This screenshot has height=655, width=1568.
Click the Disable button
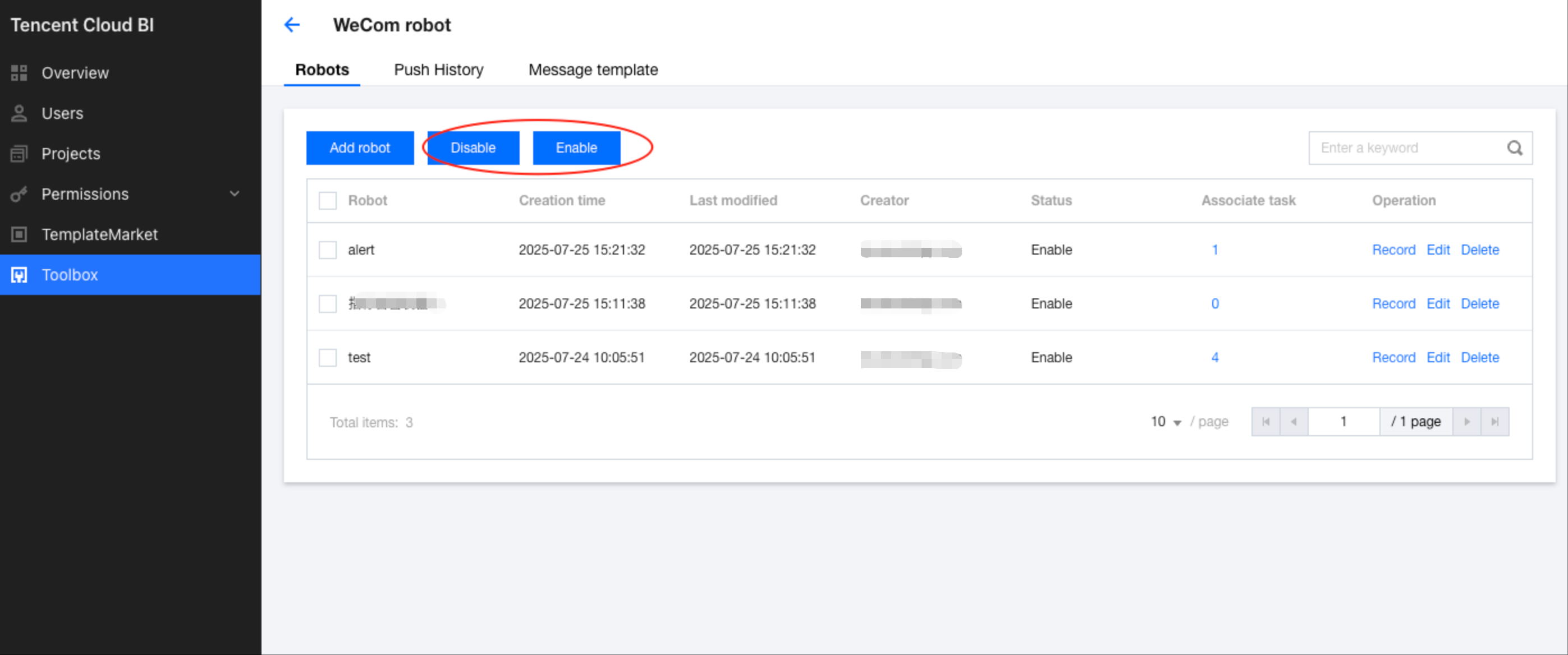(x=473, y=148)
